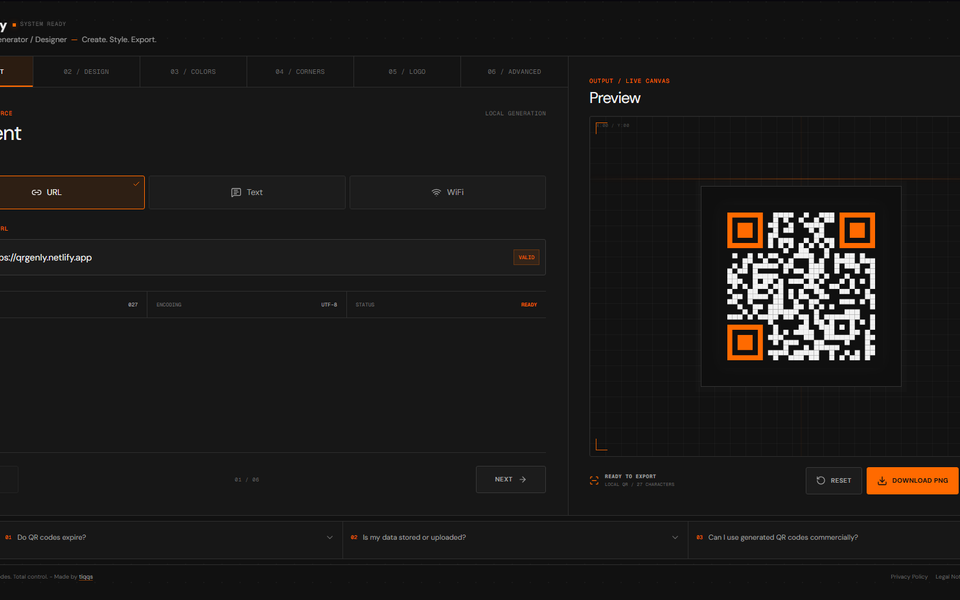Click the NEXT arrow button
Screen dimensions: 960x600
511,479
